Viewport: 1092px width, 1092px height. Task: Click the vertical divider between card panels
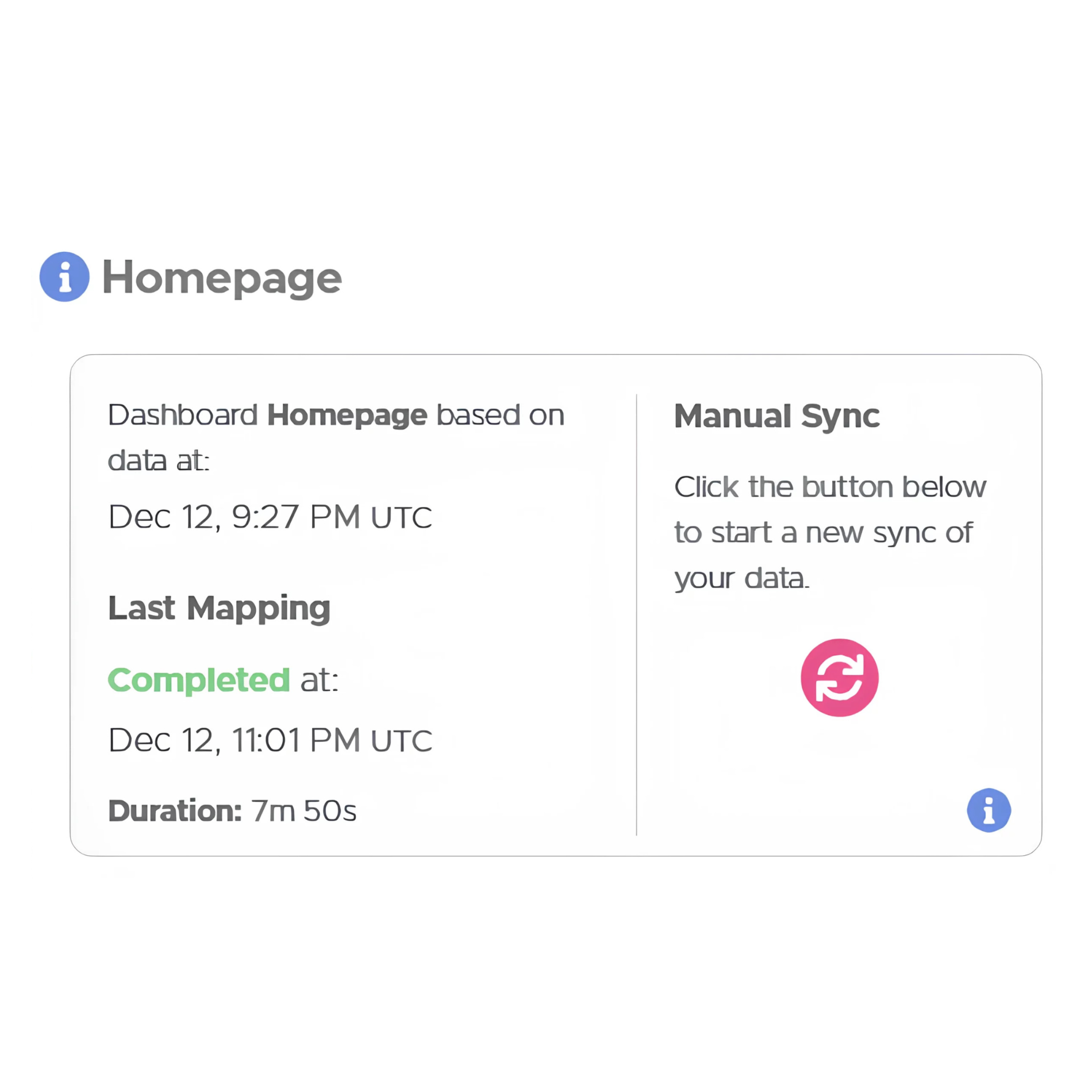click(x=636, y=614)
